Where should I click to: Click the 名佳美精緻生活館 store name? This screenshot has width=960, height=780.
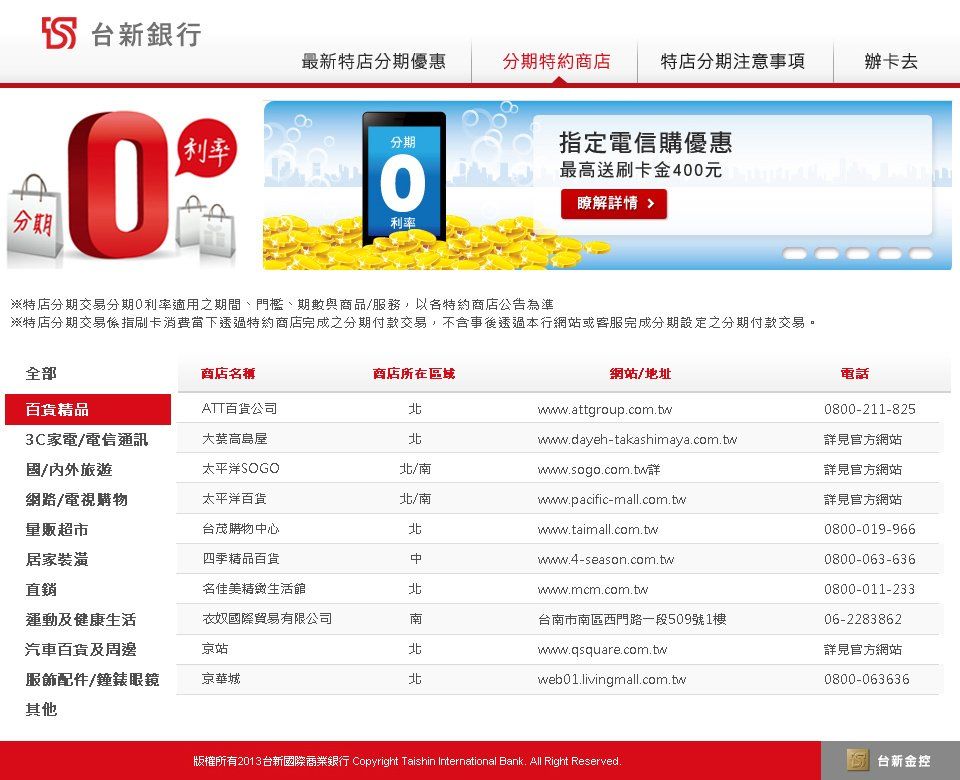click(253, 588)
